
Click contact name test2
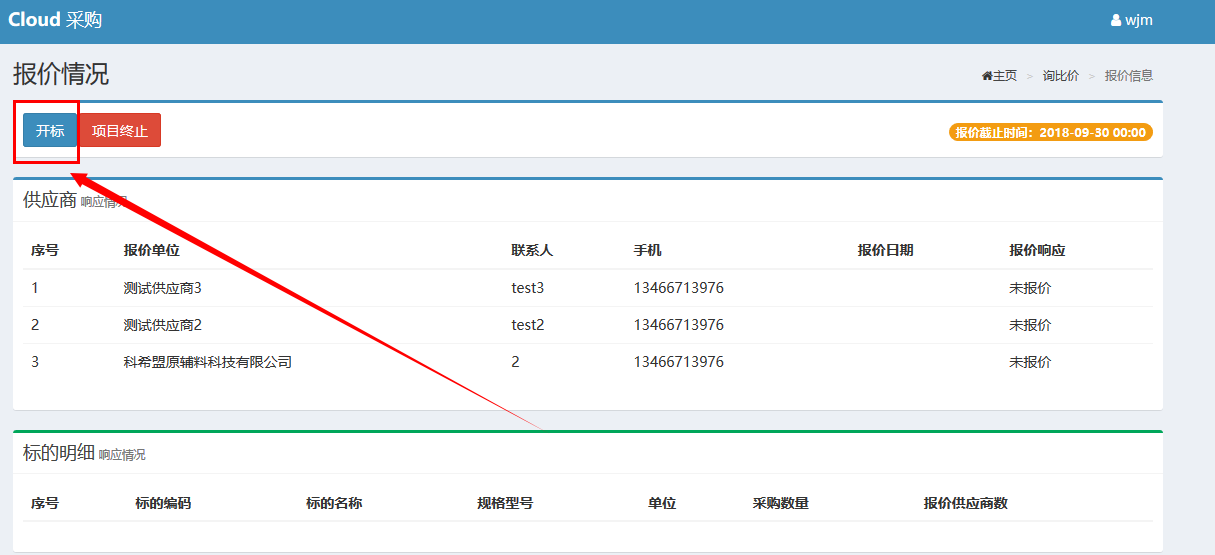pos(527,325)
